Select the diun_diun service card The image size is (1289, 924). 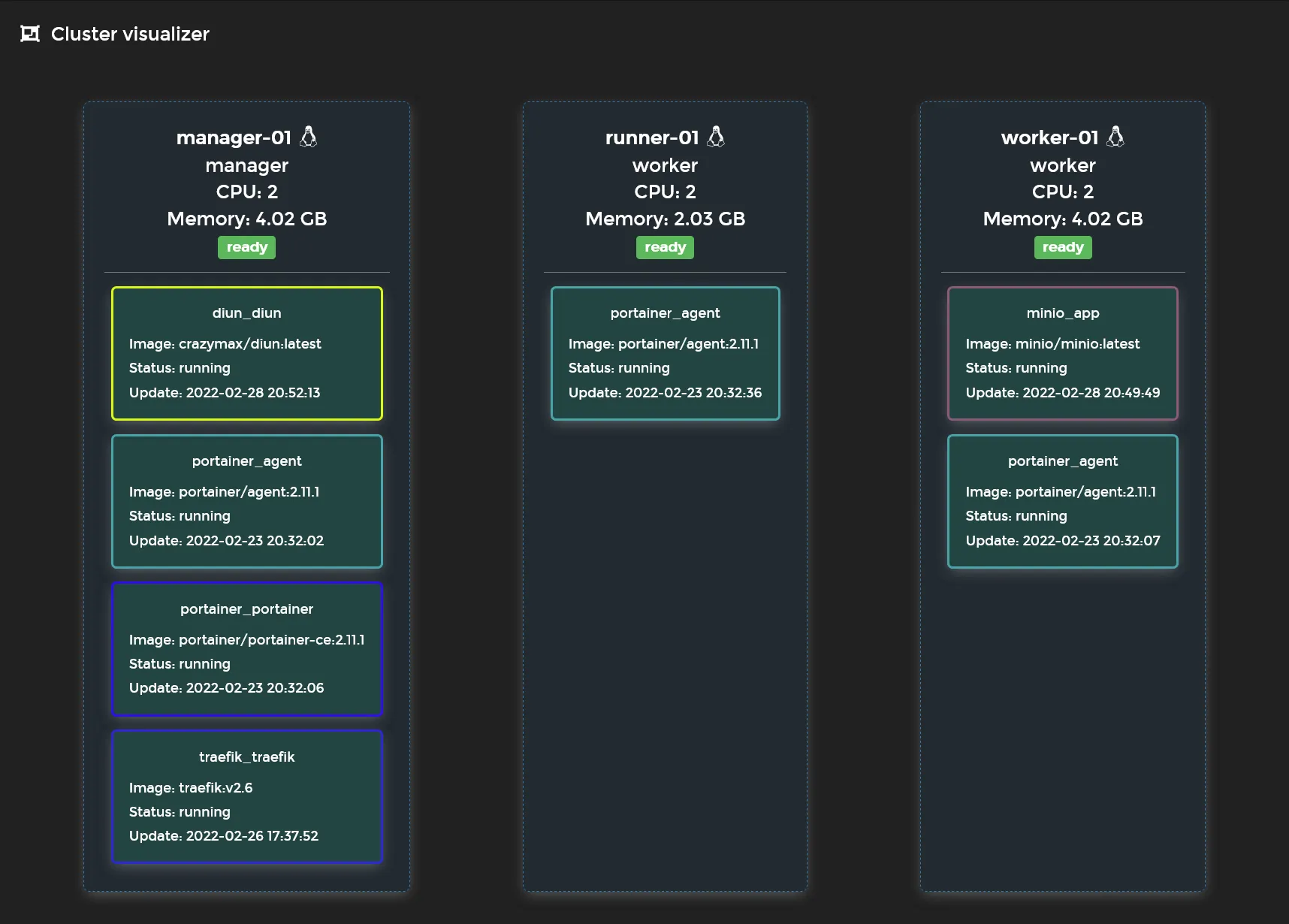pos(246,353)
